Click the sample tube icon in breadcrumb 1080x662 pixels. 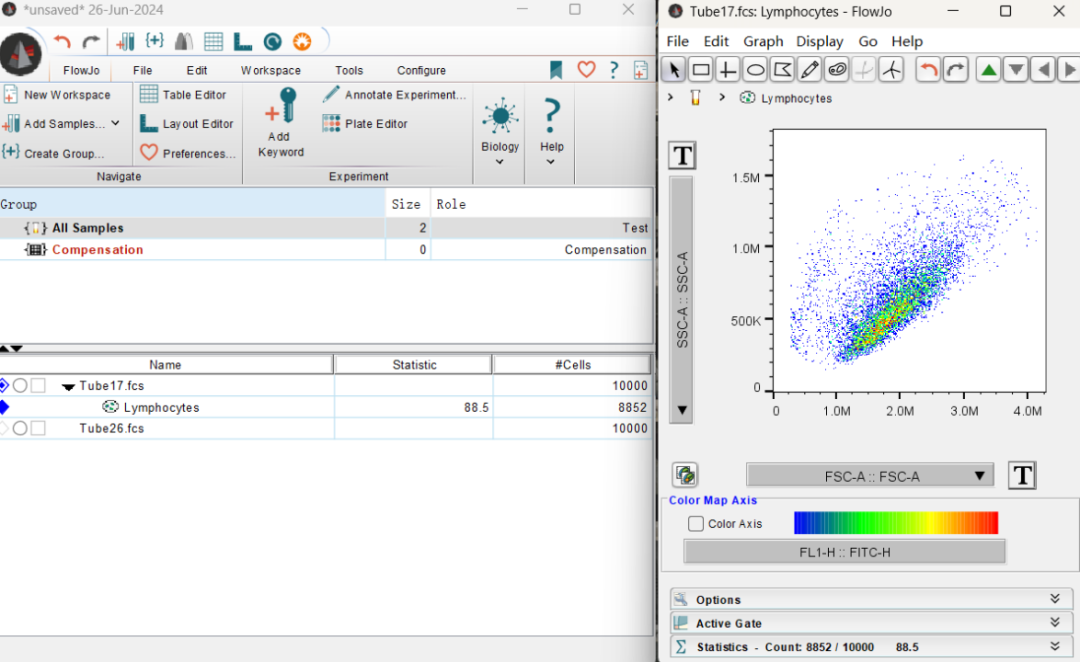tap(695, 98)
